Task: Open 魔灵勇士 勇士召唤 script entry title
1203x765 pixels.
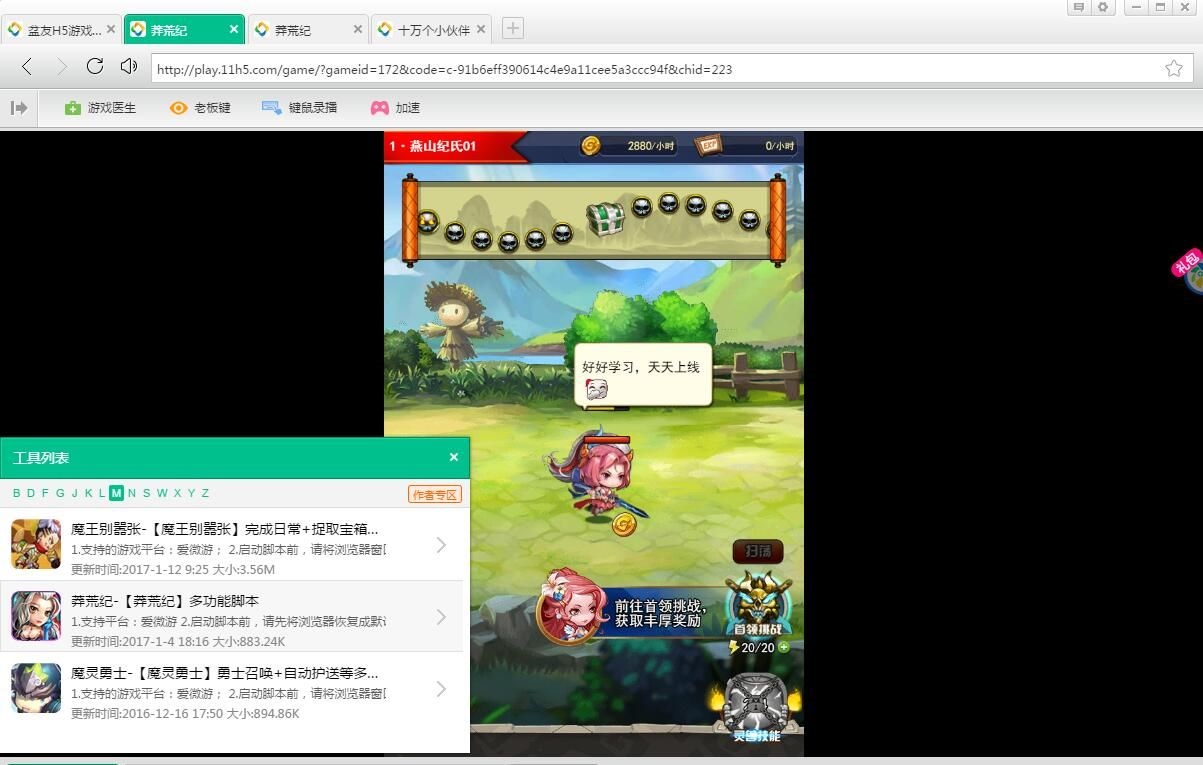Action: (225, 673)
